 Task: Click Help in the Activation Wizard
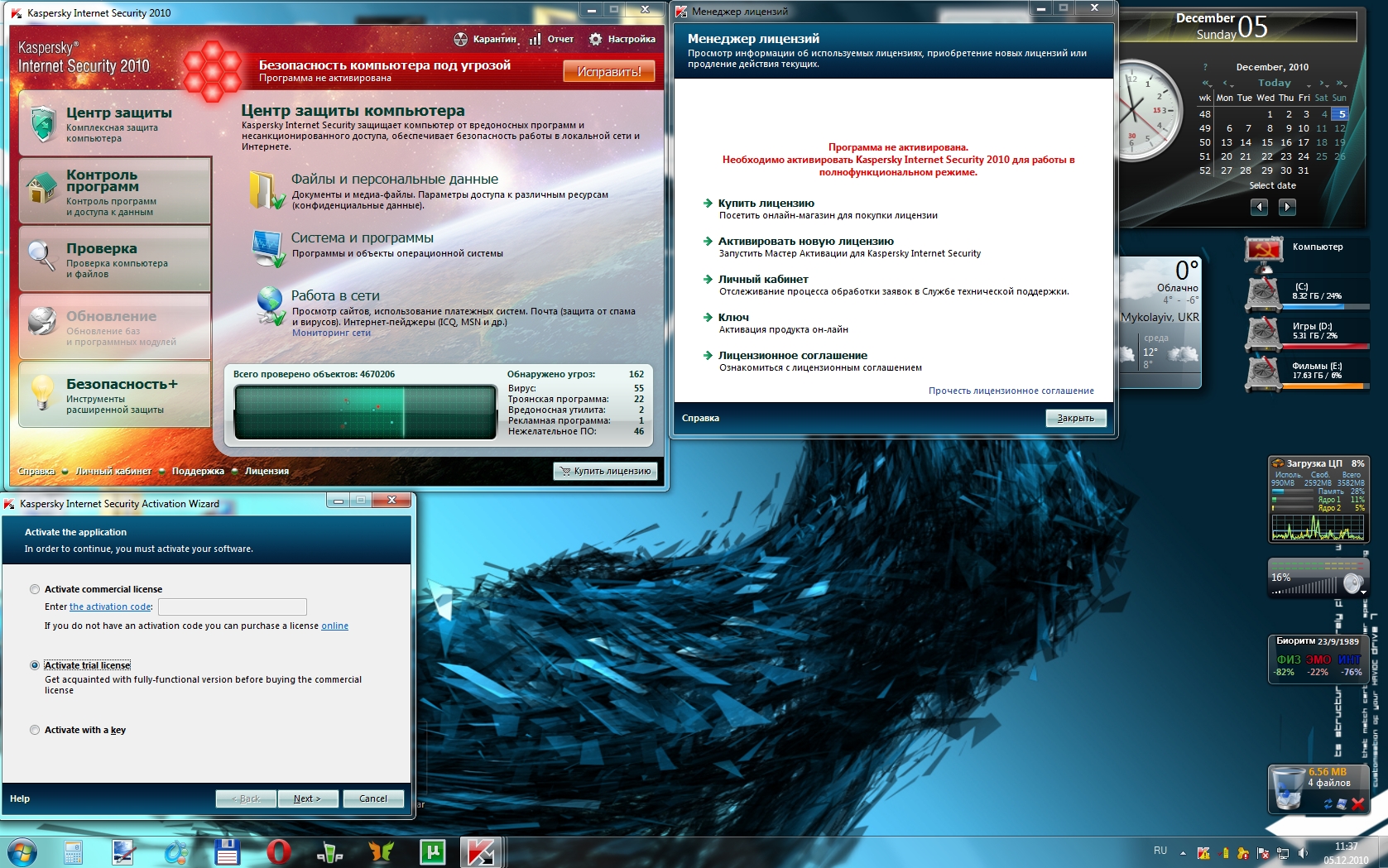[20, 798]
